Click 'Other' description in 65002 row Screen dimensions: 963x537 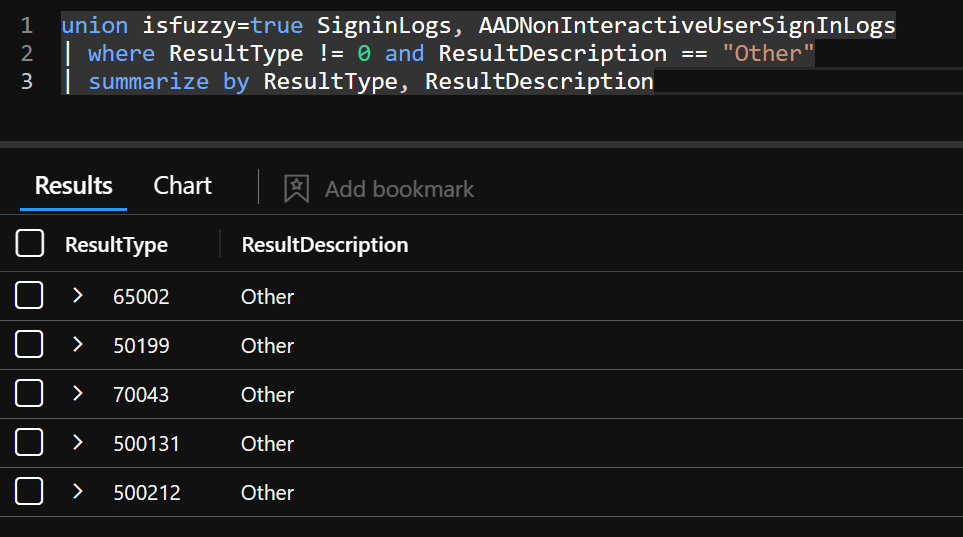[267, 297]
